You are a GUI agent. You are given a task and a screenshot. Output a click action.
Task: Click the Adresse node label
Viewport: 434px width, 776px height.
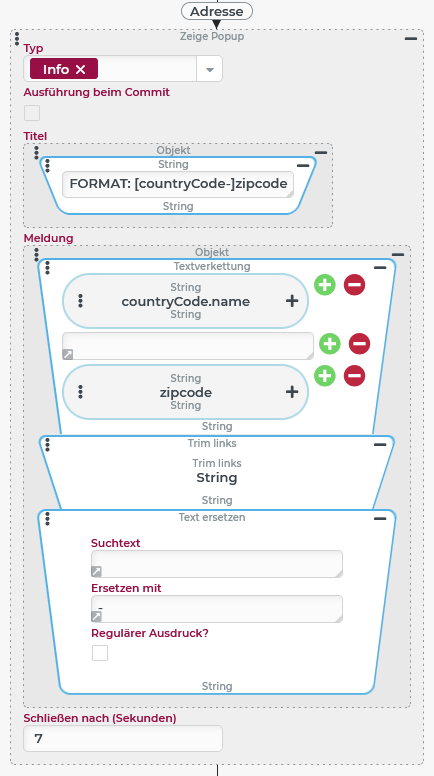(217, 11)
